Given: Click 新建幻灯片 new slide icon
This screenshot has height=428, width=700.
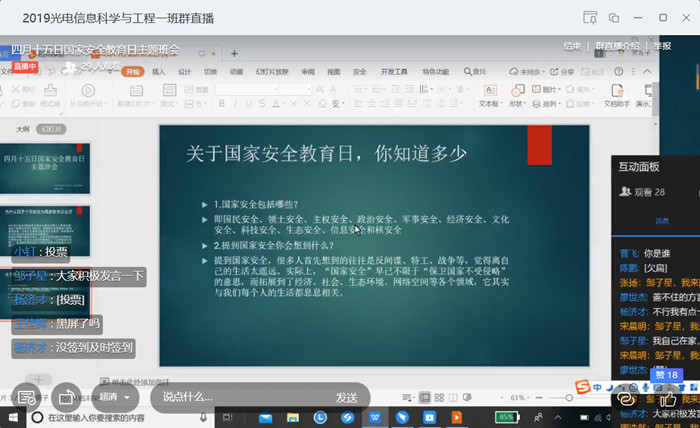Looking at the screenshot, I should pos(136,91).
